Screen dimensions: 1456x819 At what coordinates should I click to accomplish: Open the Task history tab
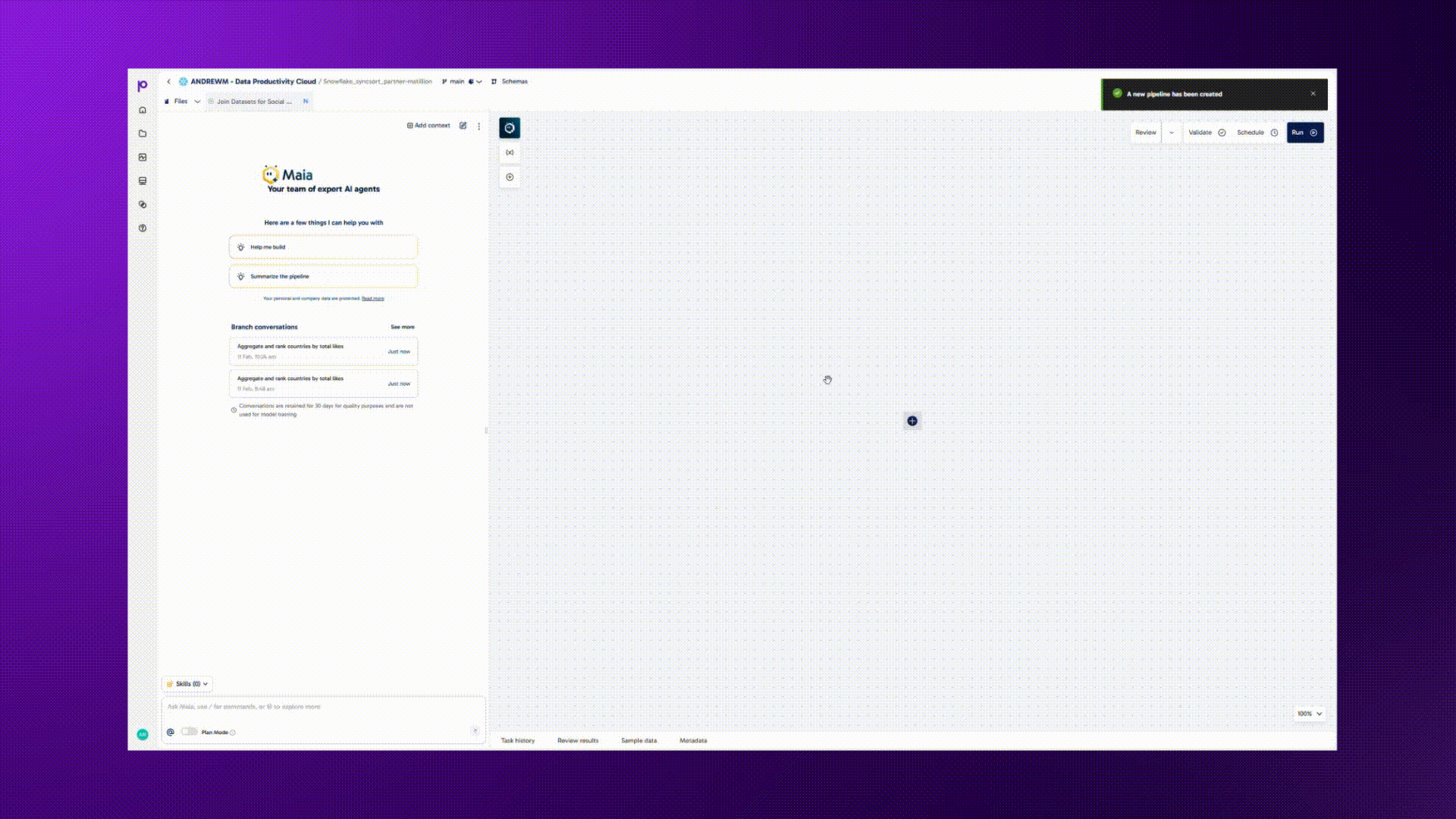[518, 741]
